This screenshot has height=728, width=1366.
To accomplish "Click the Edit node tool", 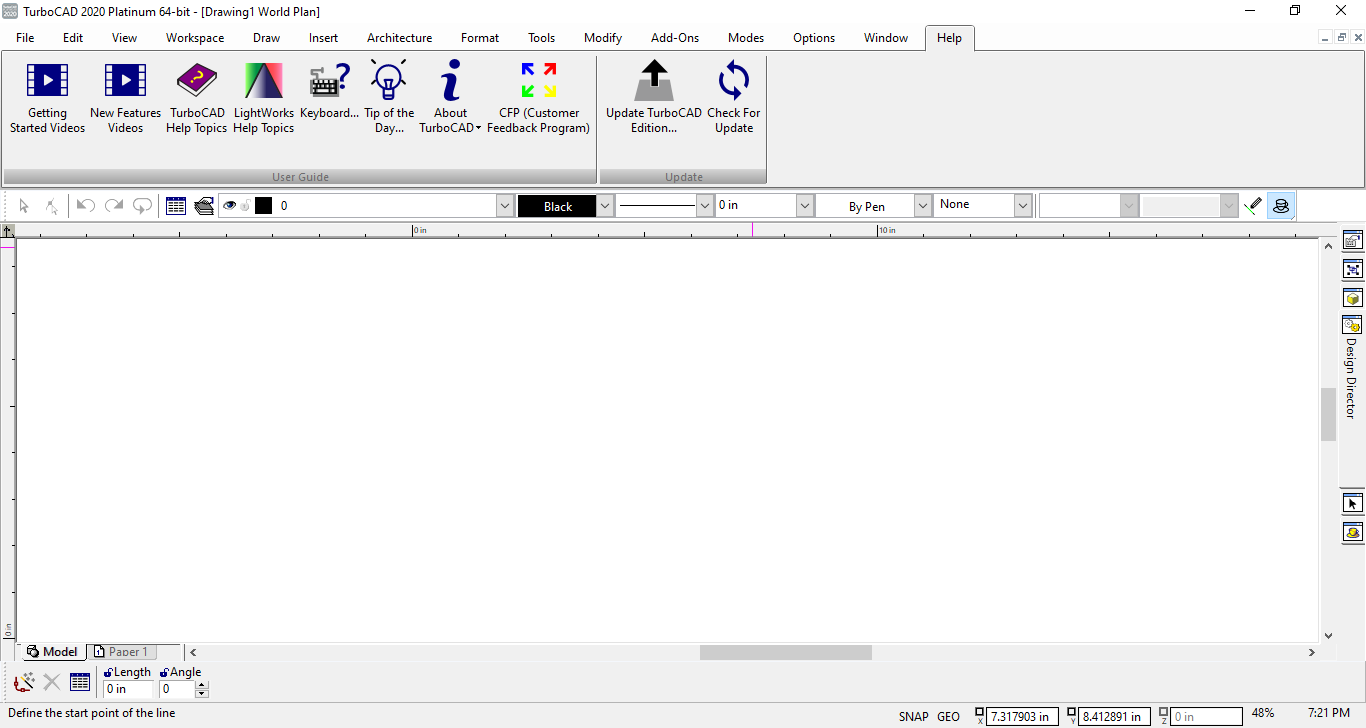I will coord(52,206).
